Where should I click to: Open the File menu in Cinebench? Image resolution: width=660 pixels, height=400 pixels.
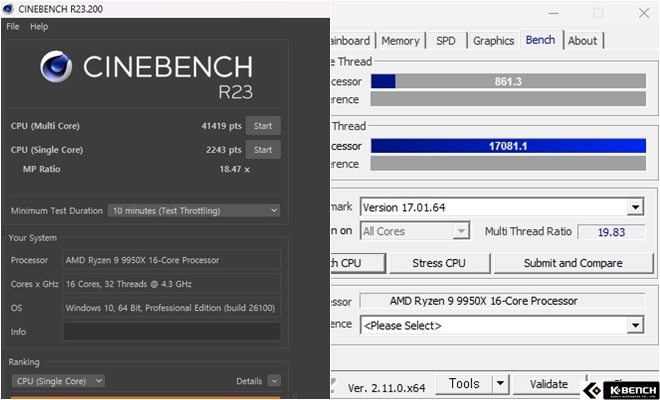pos(13,27)
